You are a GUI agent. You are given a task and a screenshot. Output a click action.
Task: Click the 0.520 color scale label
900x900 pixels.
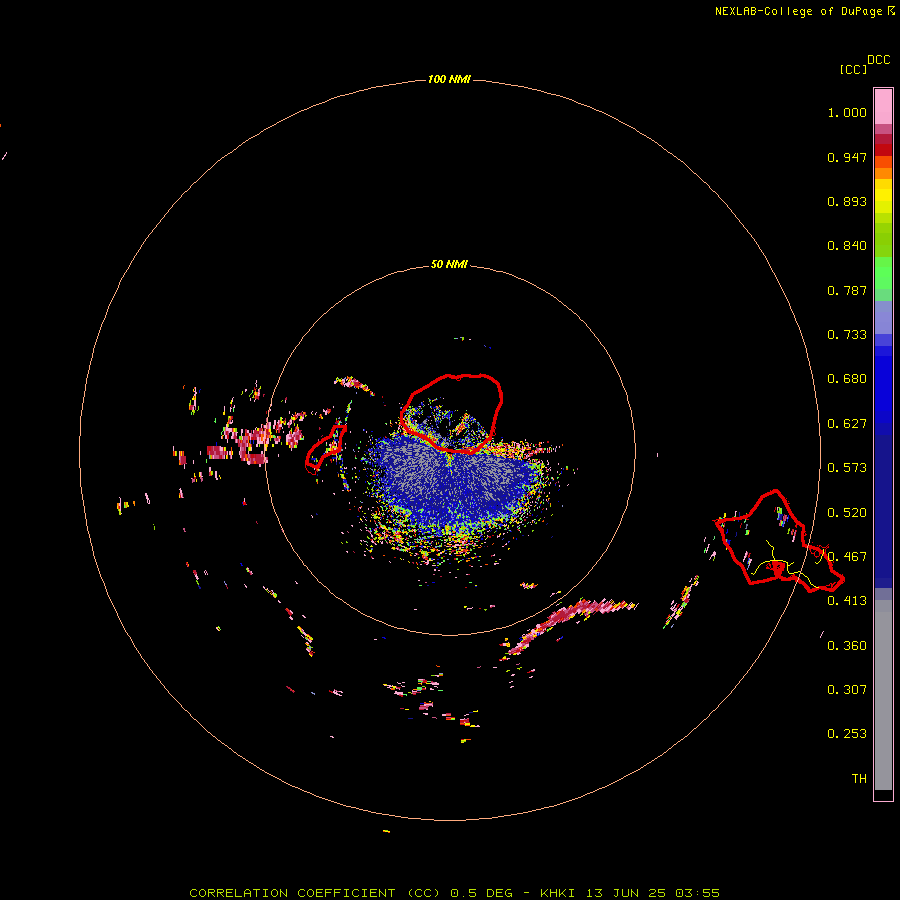(847, 513)
